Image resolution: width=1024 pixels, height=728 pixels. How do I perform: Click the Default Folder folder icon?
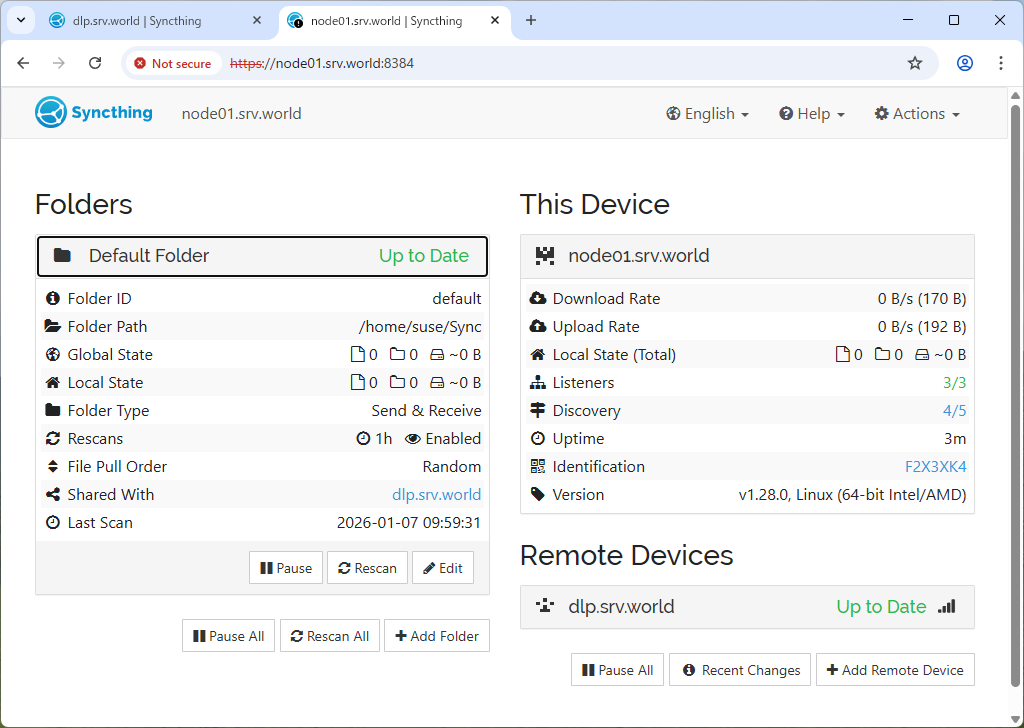[62, 256]
